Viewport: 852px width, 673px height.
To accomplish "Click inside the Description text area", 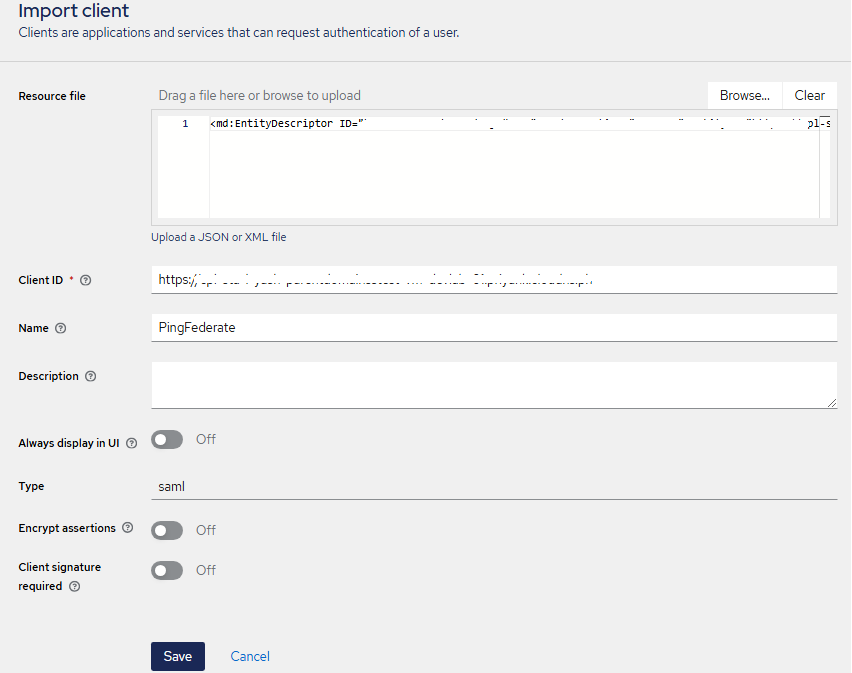I will (494, 384).
